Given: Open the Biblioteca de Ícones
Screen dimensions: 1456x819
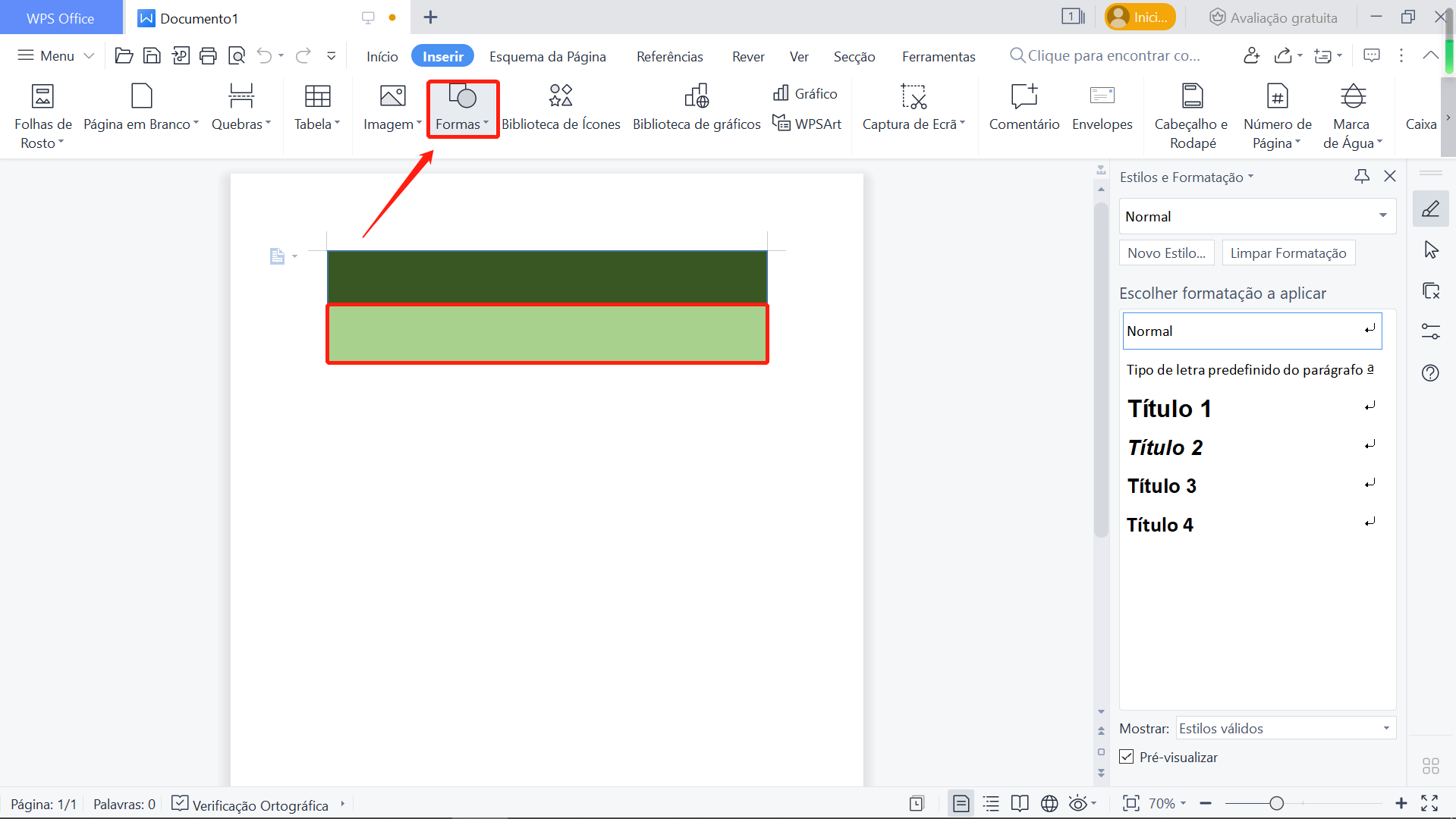Looking at the screenshot, I should 561,108.
